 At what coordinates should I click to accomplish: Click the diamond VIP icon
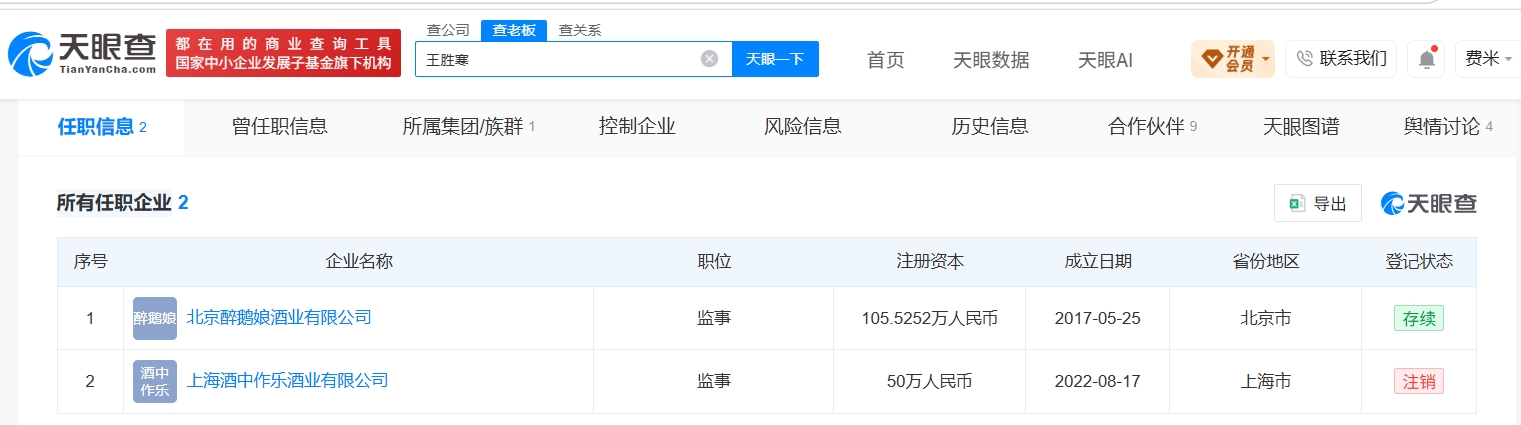point(1212,59)
